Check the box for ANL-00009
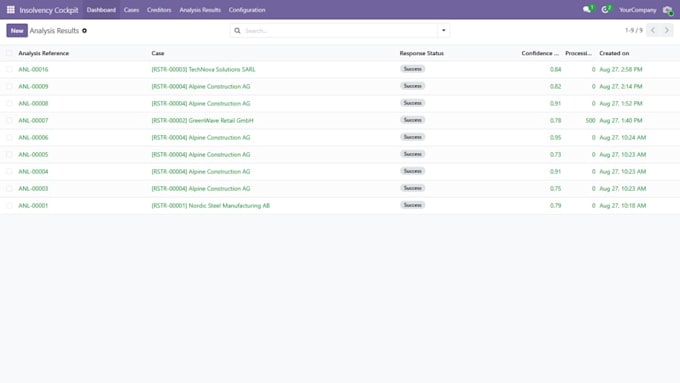 coord(9,86)
